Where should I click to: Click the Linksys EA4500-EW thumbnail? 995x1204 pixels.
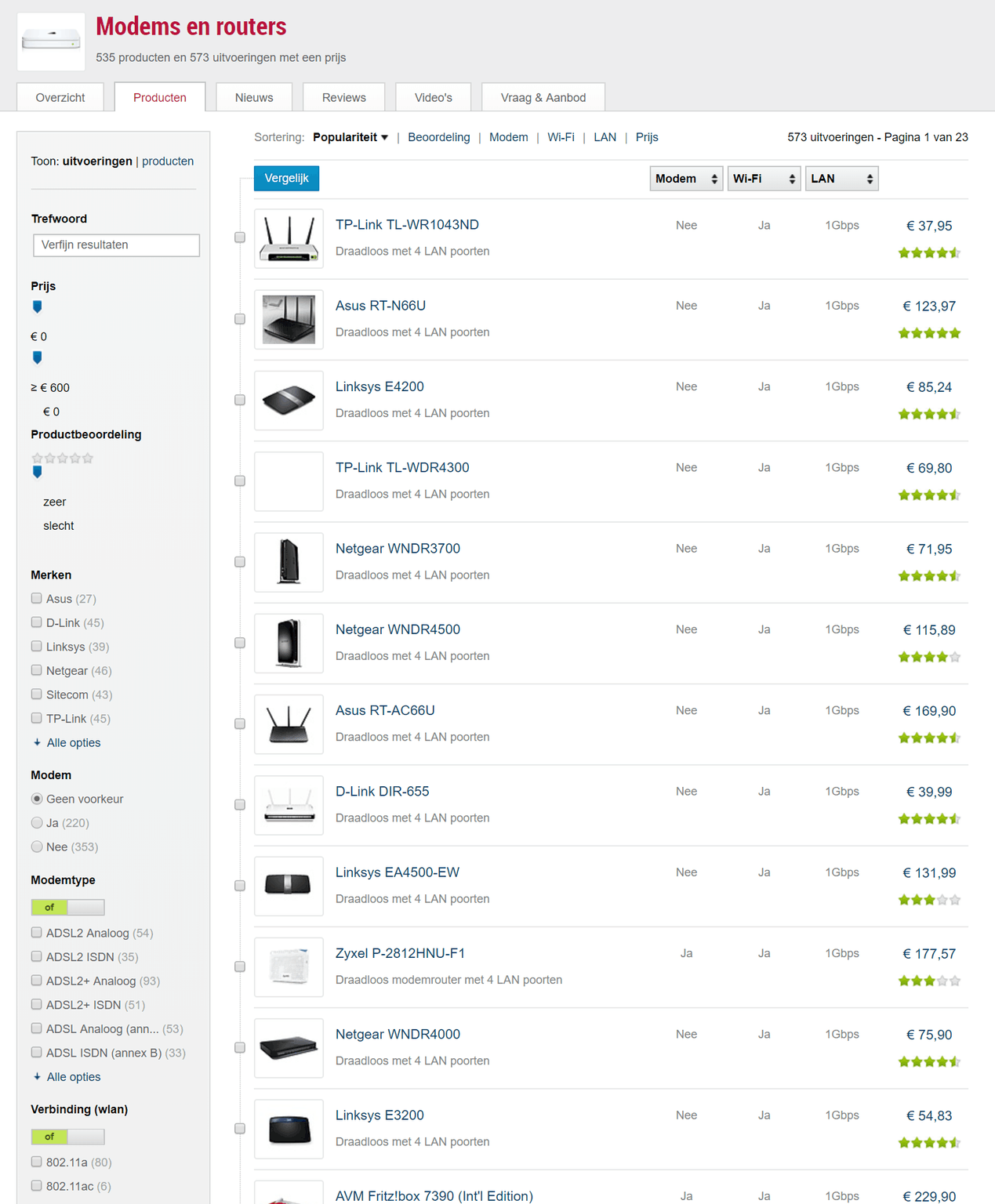pyautogui.click(x=289, y=886)
